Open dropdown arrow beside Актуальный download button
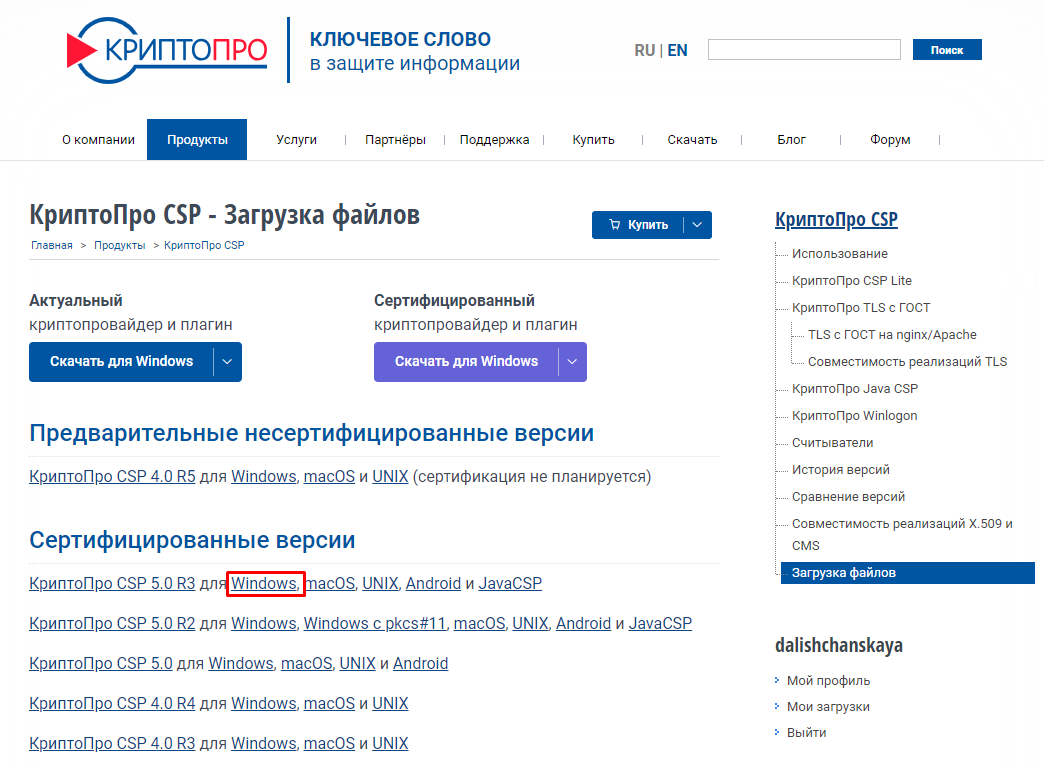This screenshot has width=1044, height=767. click(x=227, y=362)
